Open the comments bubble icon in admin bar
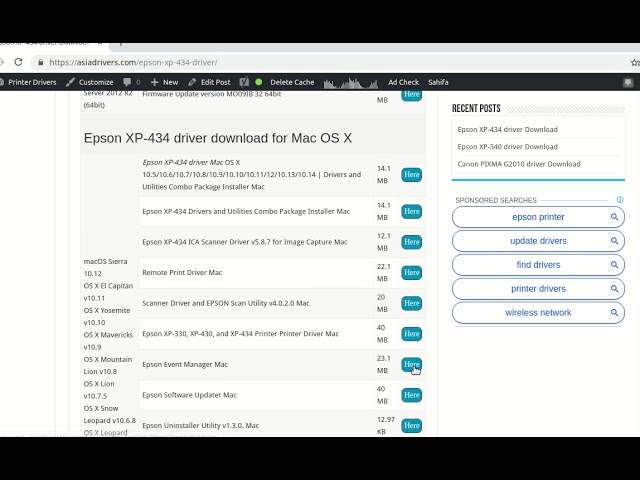Image resolution: width=640 pixels, height=480 pixels. (127, 82)
